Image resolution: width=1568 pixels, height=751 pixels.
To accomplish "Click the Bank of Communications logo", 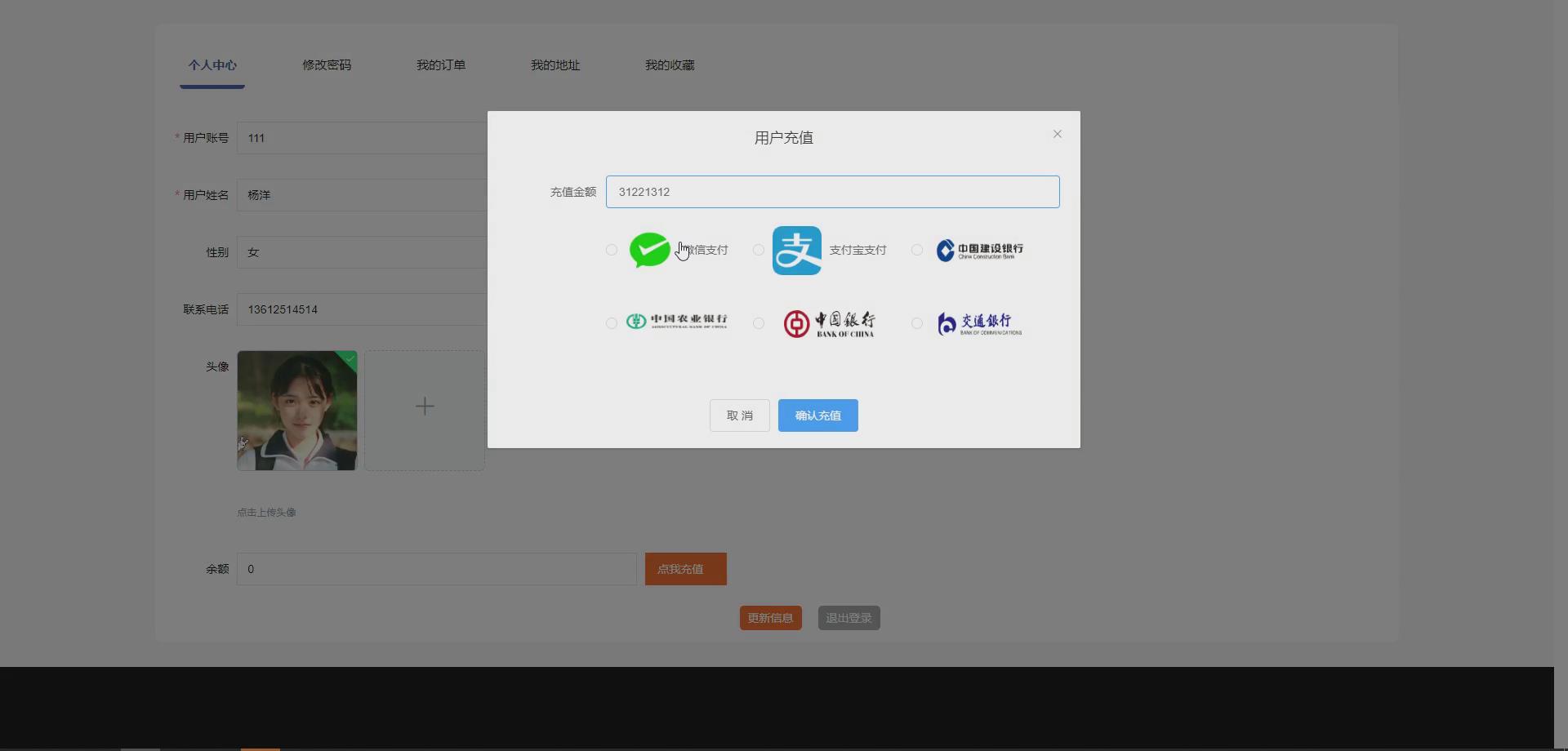I will click(977, 323).
